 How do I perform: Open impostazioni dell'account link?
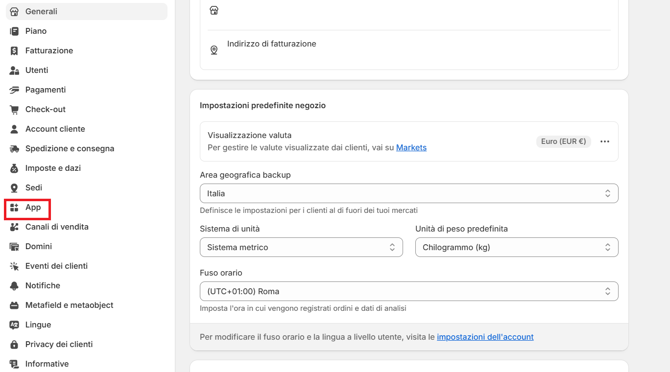pos(485,337)
